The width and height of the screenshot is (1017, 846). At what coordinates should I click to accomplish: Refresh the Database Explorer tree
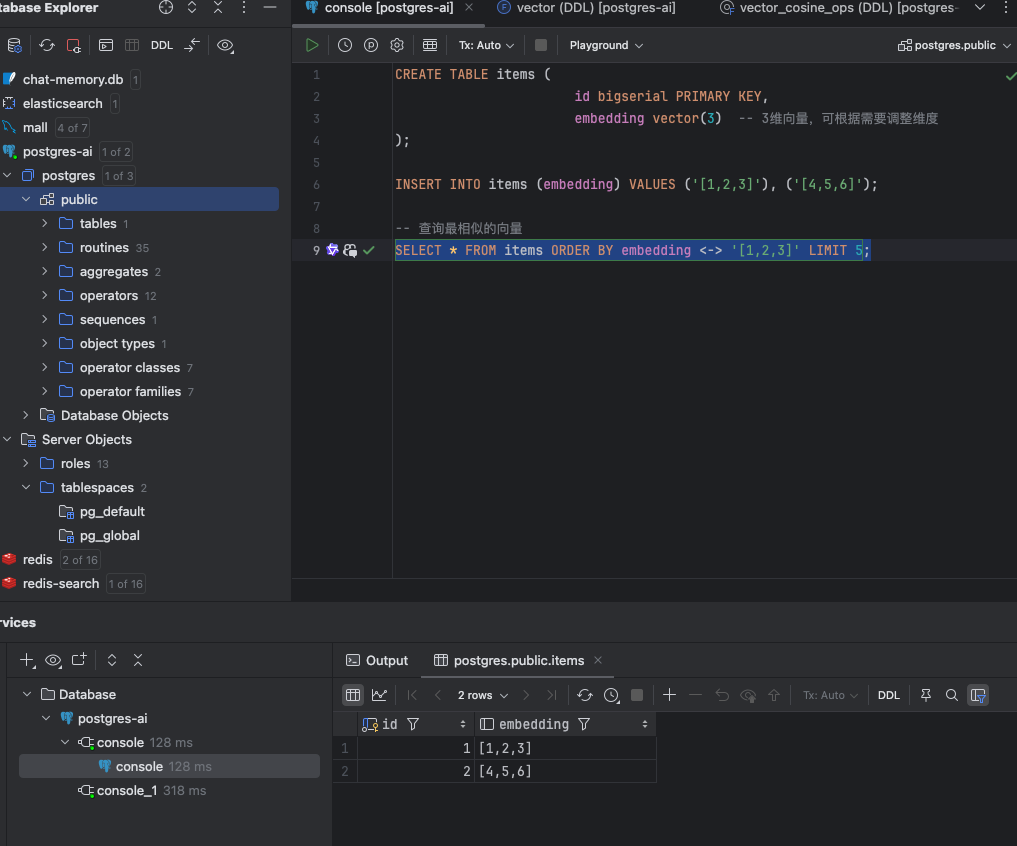point(47,45)
